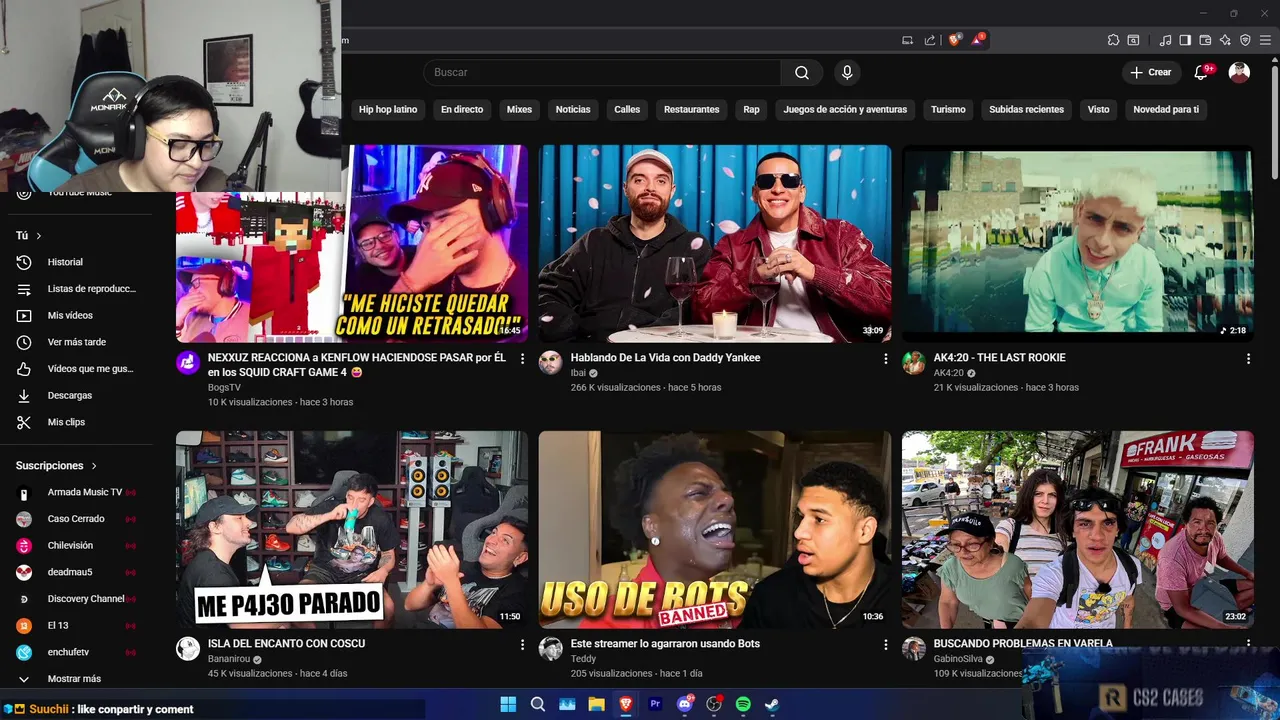Click title 'ISLA DEL ENCANTO CON COSCU'

286,644
